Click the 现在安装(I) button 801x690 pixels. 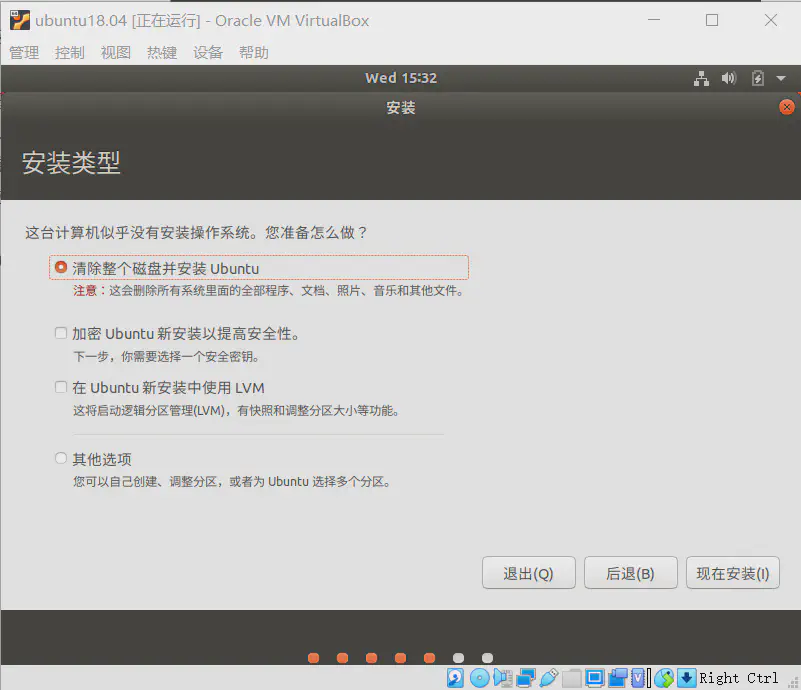pos(732,572)
